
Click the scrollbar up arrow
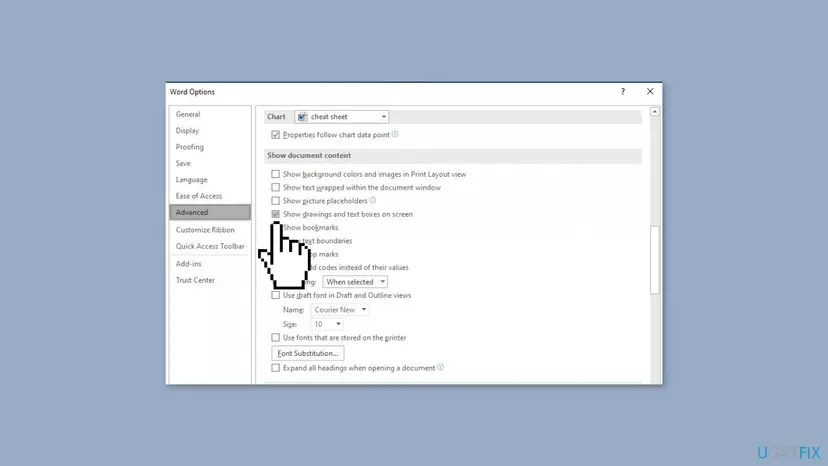click(655, 111)
